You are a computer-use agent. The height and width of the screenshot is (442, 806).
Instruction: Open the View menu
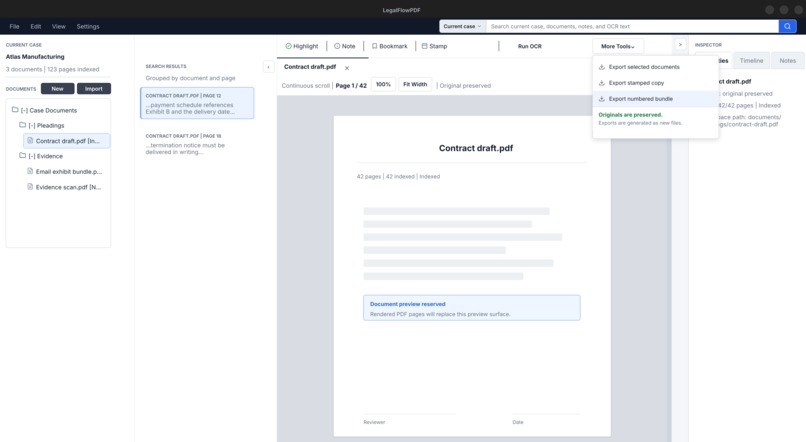click(59, 26)
